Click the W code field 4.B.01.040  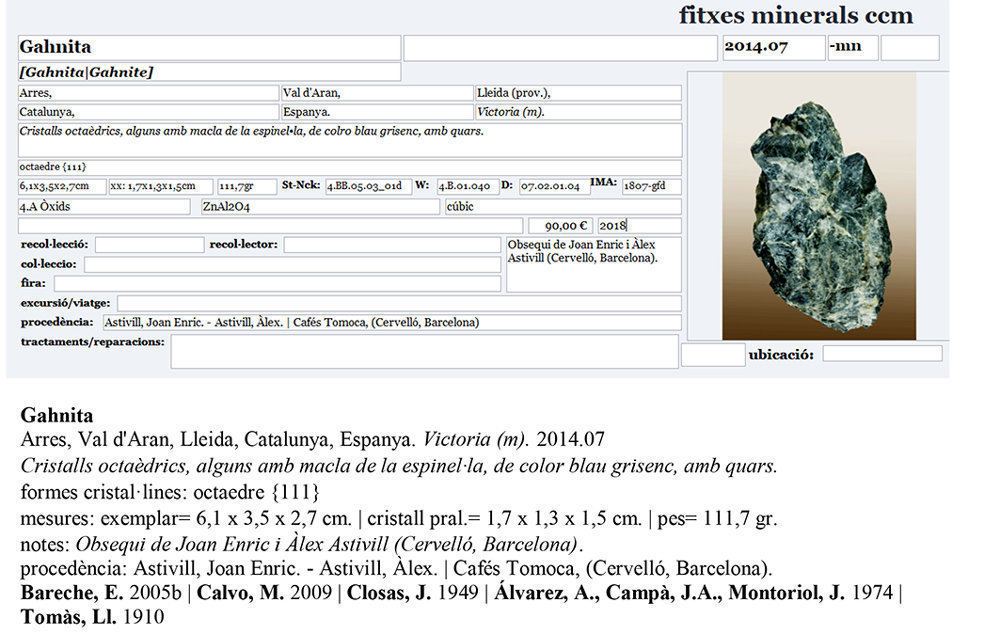[x=467, y=186]
